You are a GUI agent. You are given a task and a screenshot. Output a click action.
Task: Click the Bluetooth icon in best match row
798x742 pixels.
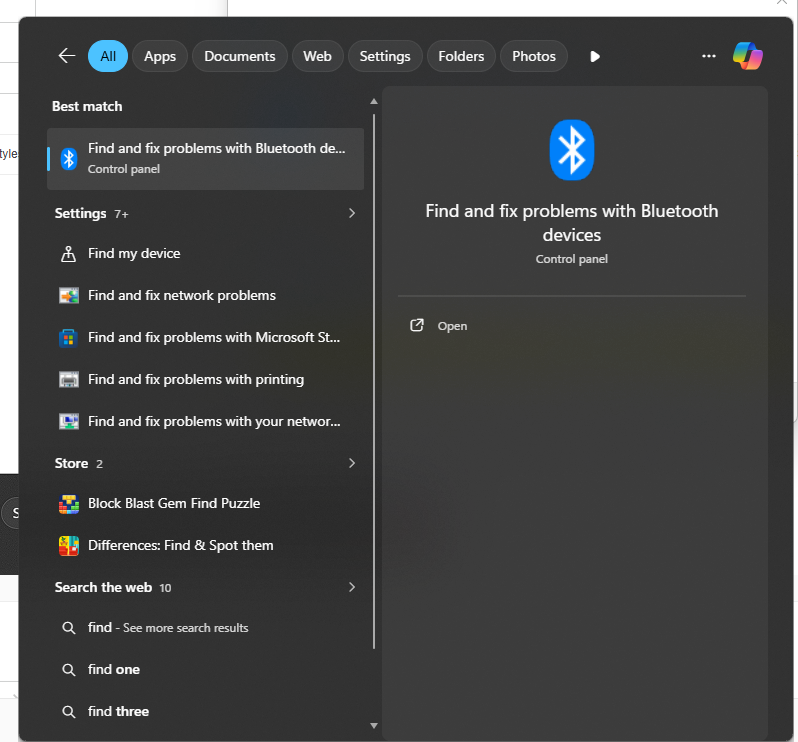point(69,159)
